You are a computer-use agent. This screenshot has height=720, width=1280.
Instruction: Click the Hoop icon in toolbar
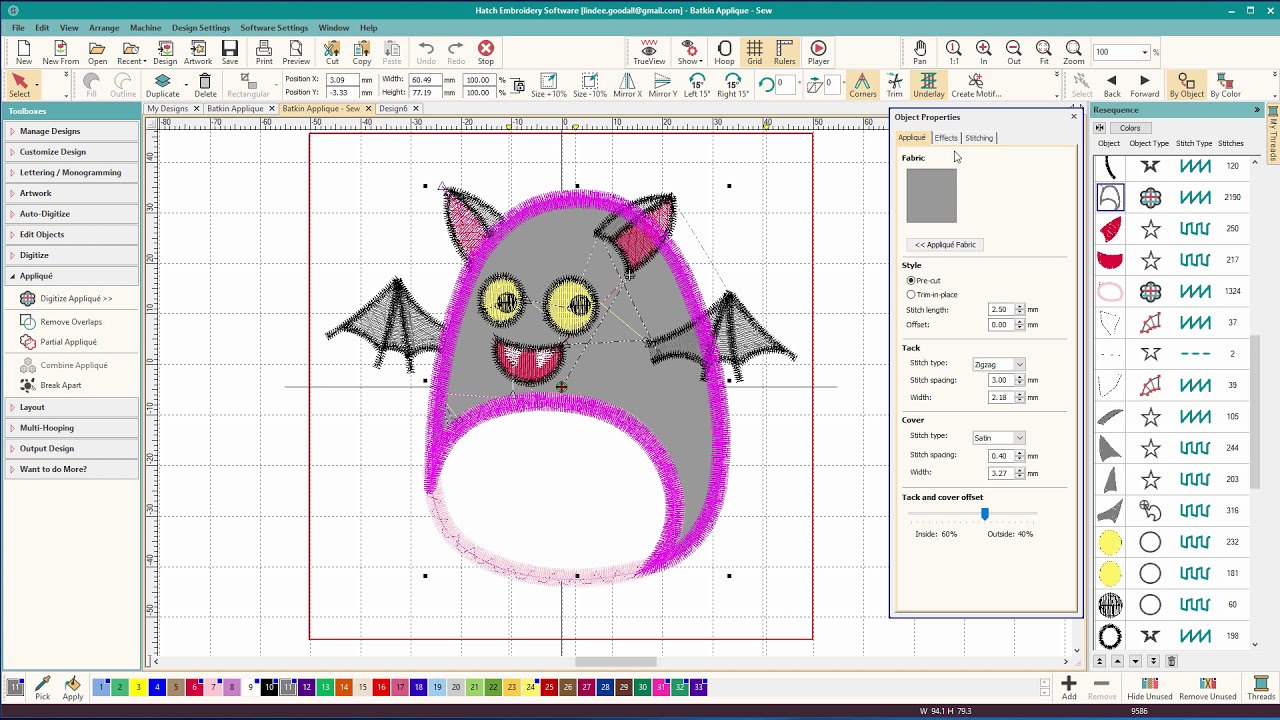(x=724, y=53)
